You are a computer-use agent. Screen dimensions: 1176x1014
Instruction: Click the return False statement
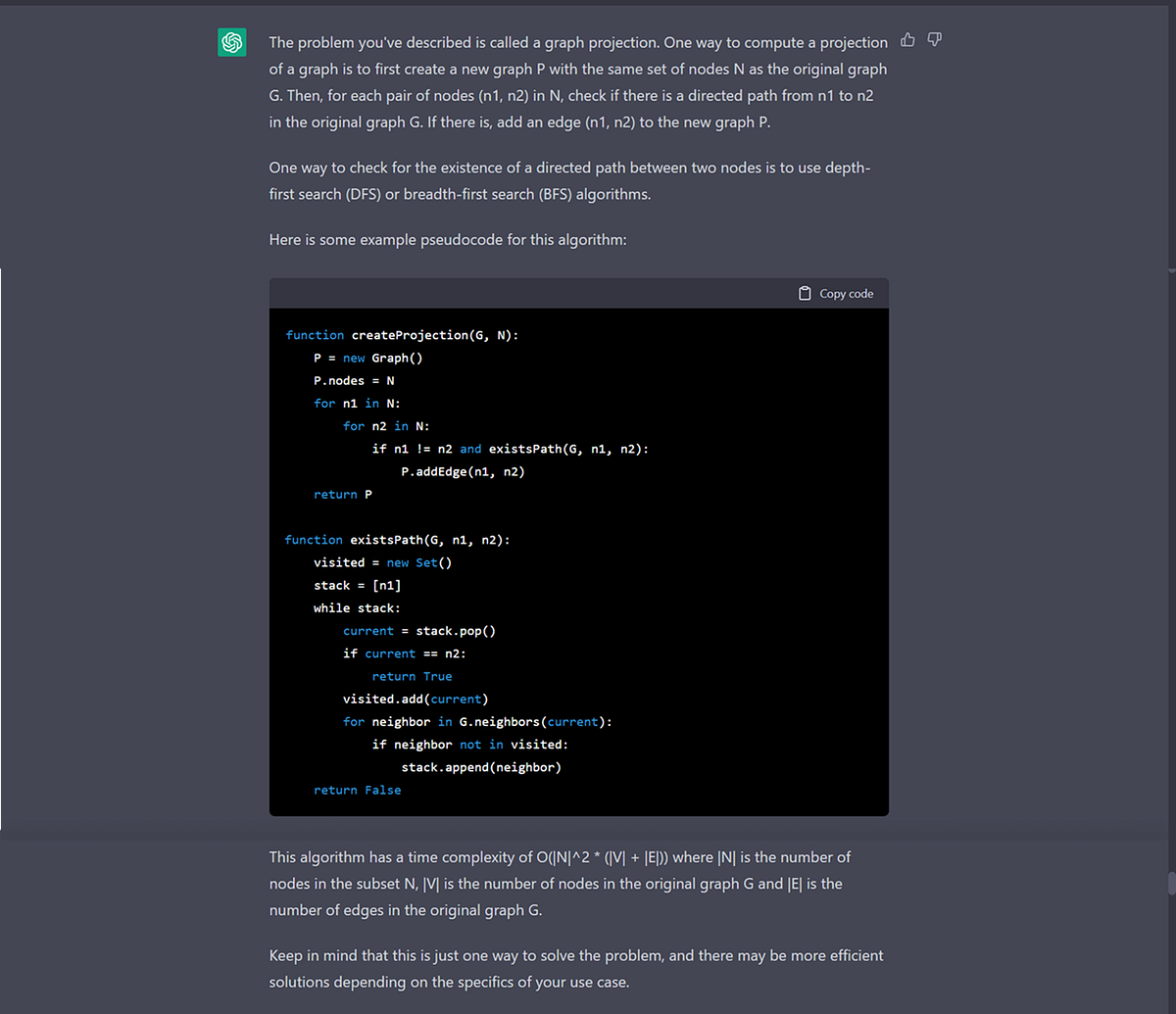[357, 790]
